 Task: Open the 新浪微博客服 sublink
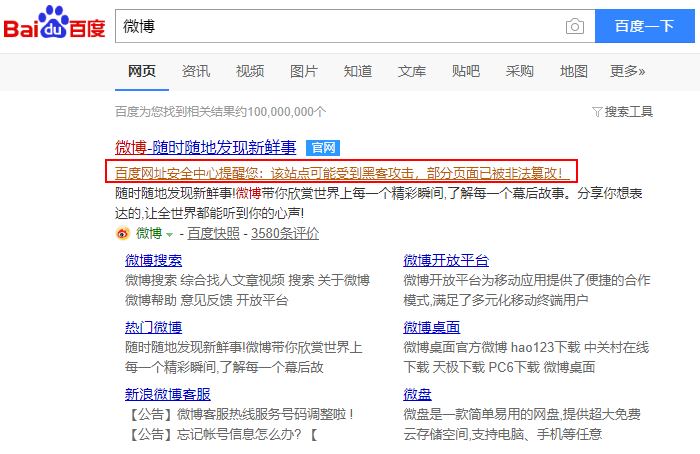coord(168,394)
